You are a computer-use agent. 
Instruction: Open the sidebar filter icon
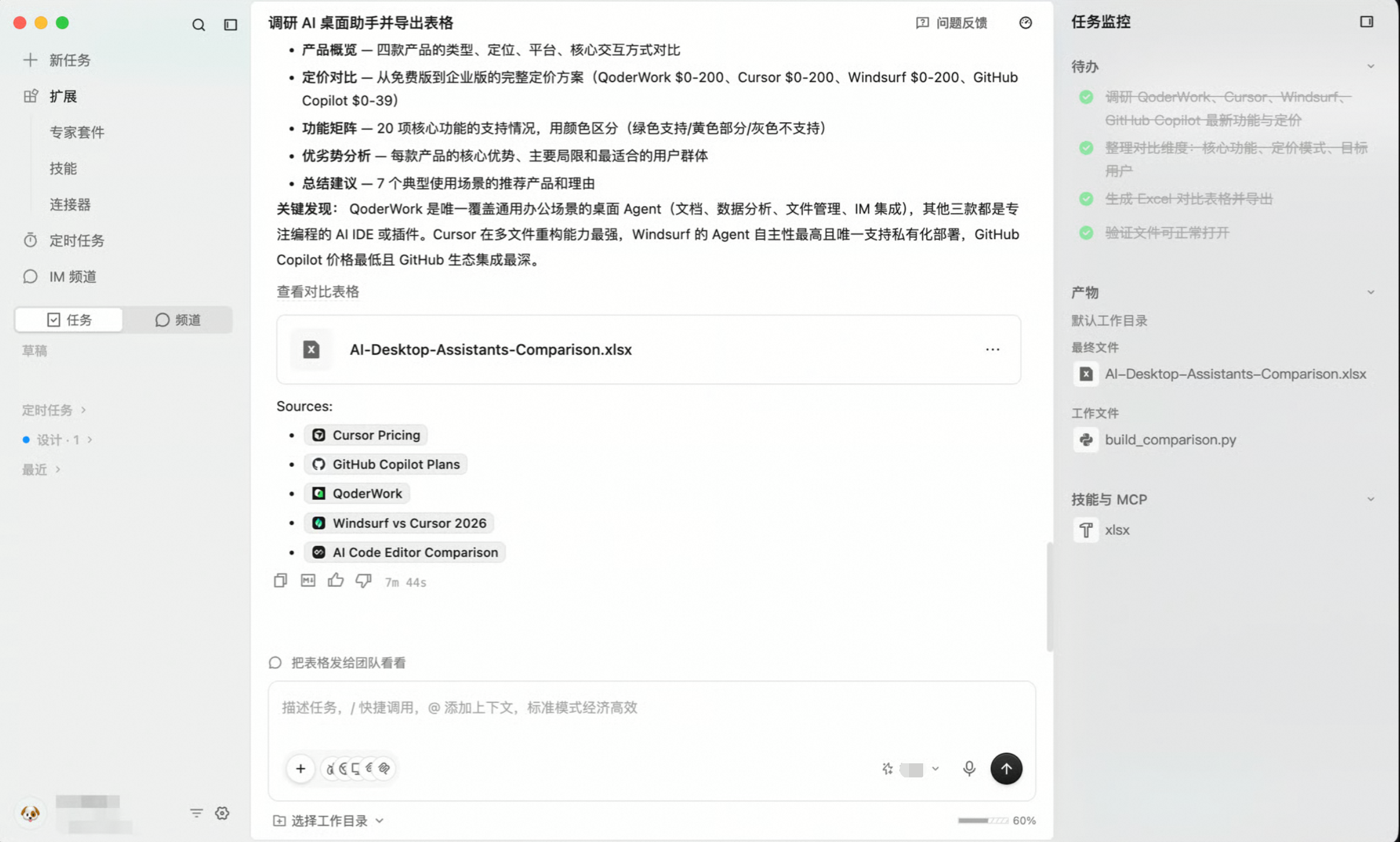(x=196, y=813)
